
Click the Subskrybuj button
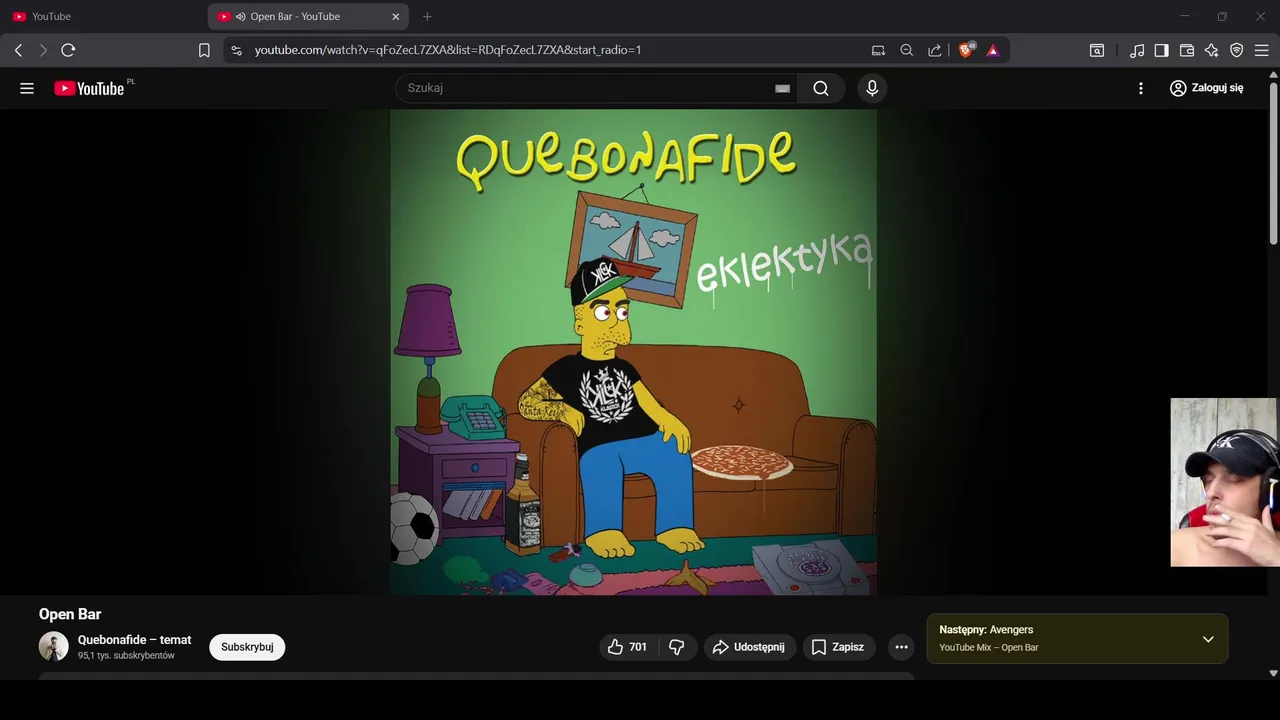click(x=247, y=647)
